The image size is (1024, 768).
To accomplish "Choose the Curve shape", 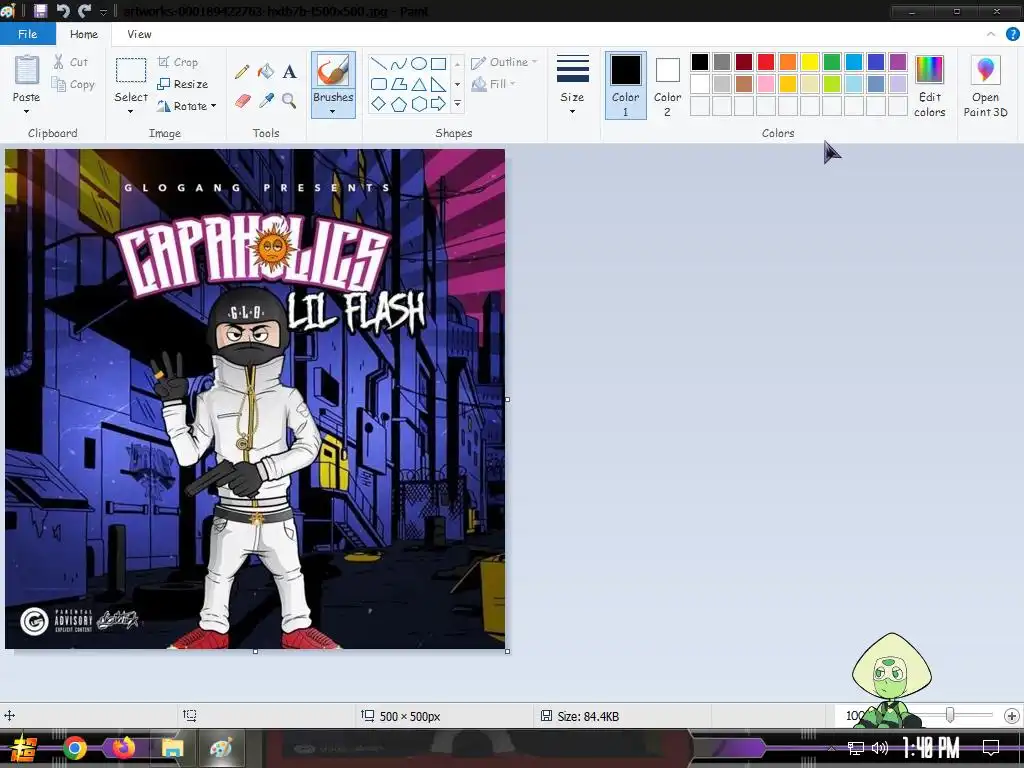I will (398, 63).
